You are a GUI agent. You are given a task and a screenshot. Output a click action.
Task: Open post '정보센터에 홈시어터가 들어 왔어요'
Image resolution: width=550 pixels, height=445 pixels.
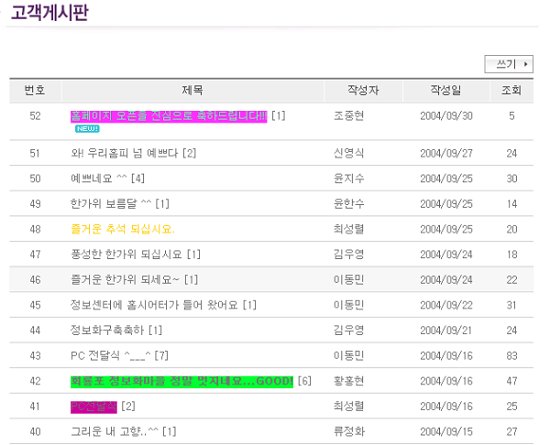154,305
